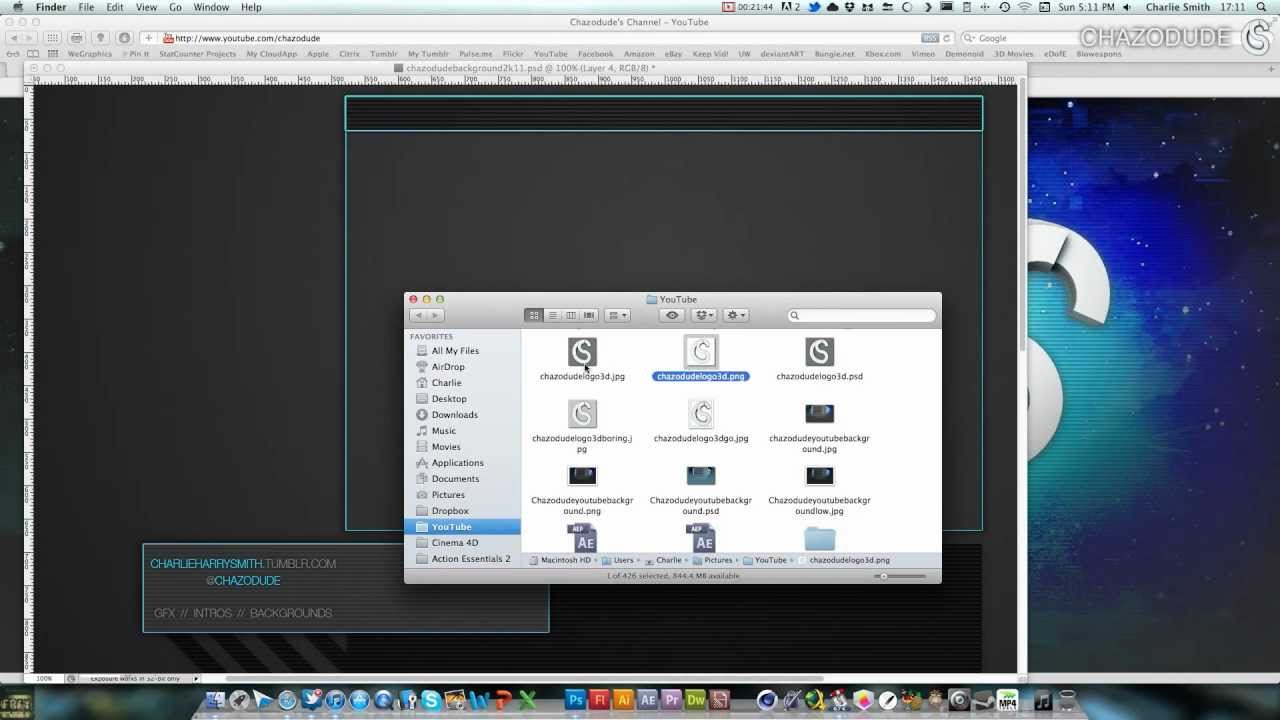Viewport: 1280px width, 720px height.
Task: Open the Help menu
Action: point(251,7)
